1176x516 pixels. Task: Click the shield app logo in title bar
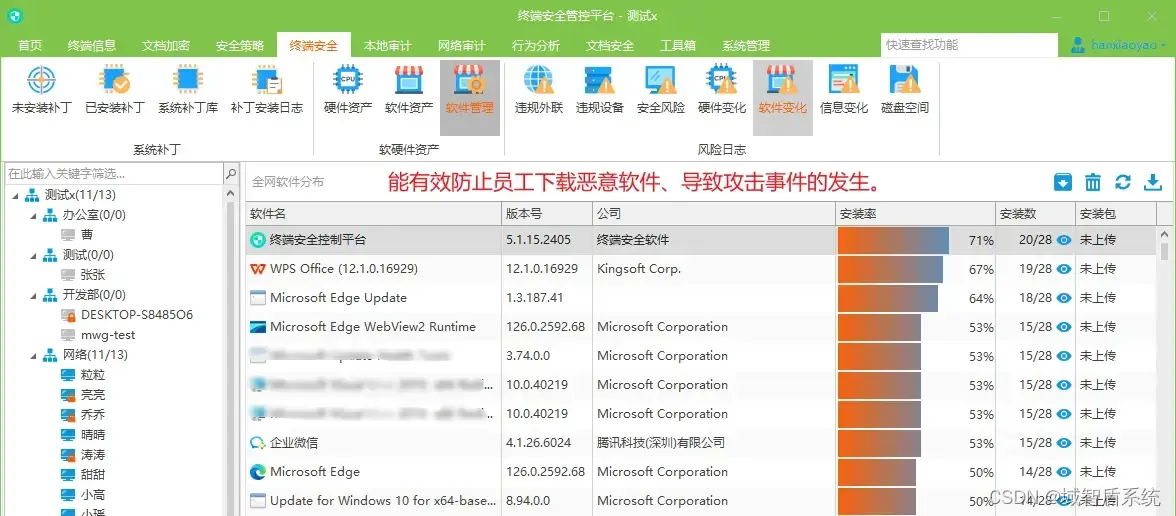pyautogui.click(x=14, y=16)
